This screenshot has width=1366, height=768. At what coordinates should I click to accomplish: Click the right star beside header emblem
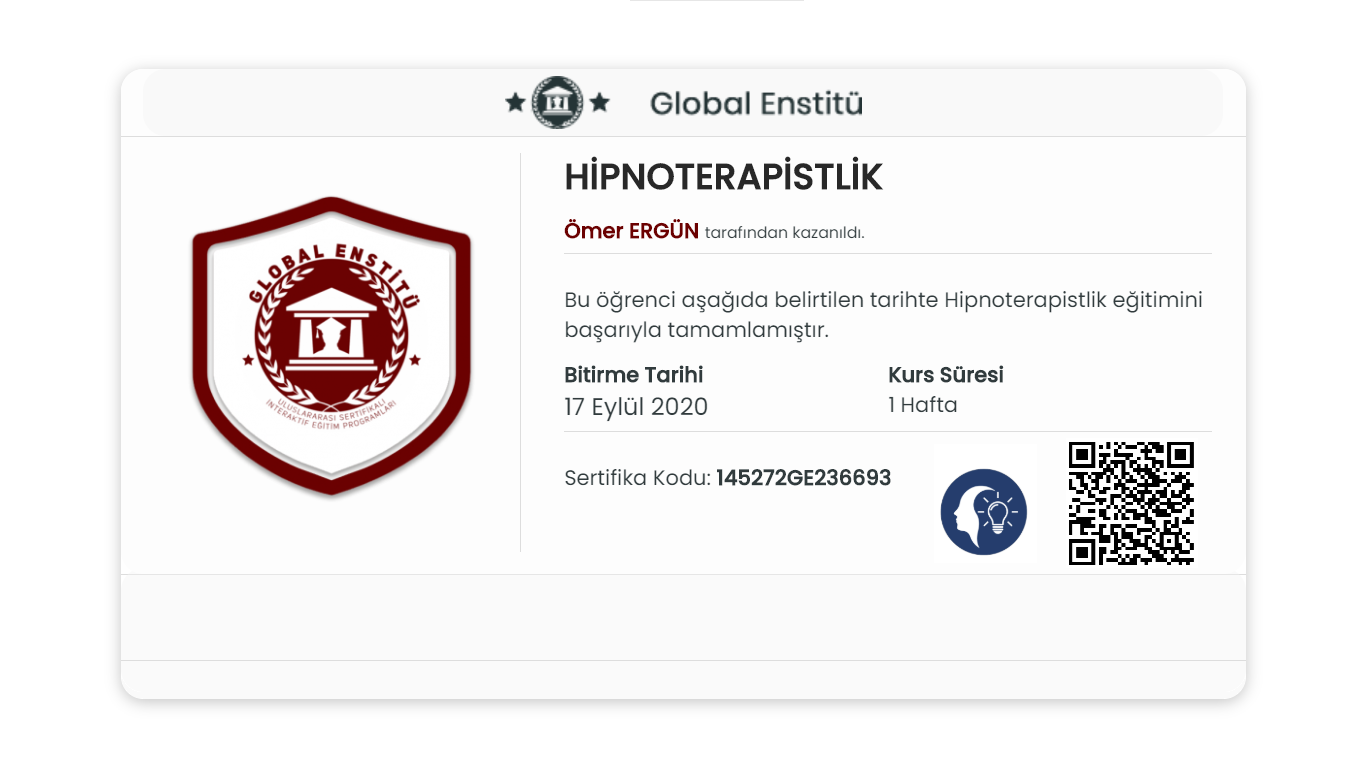(x=599, y=102)
